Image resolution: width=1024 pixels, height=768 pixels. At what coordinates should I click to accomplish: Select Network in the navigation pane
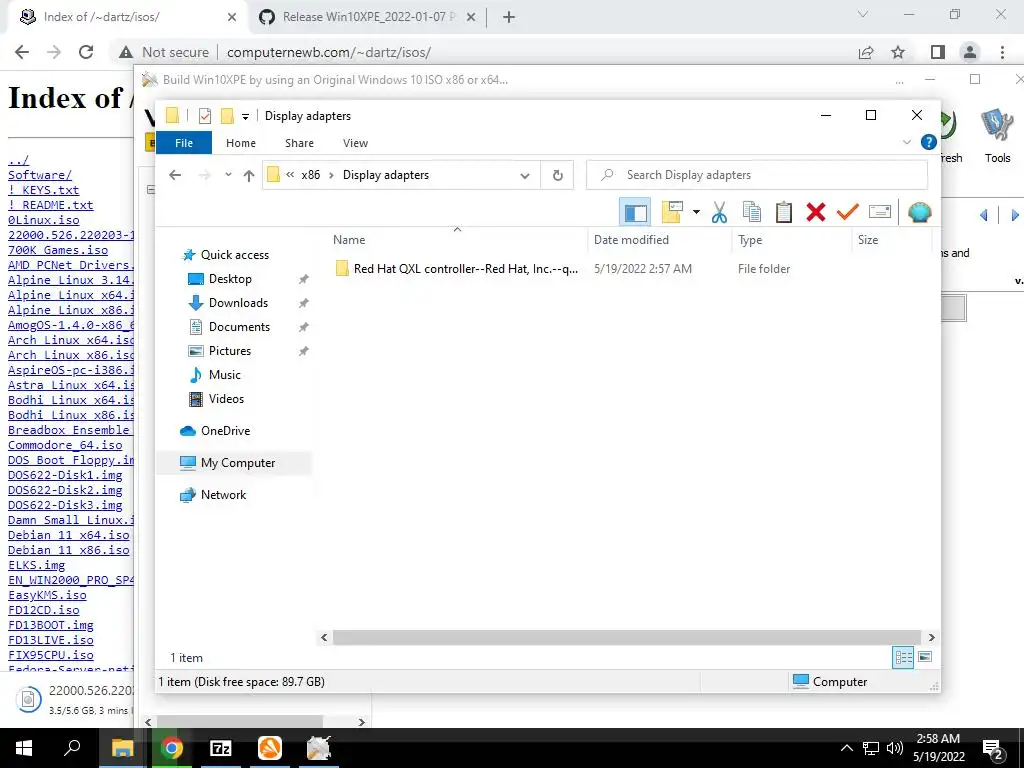tap(223, 495)
